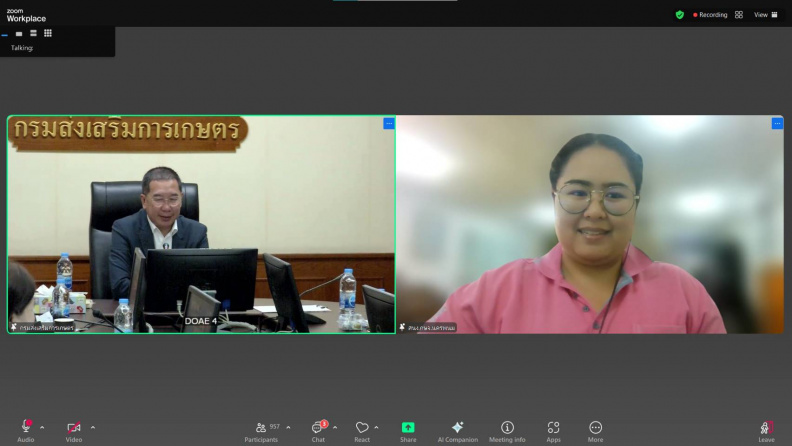Switch to grid layout in mini toolbar

pos(48,33)
